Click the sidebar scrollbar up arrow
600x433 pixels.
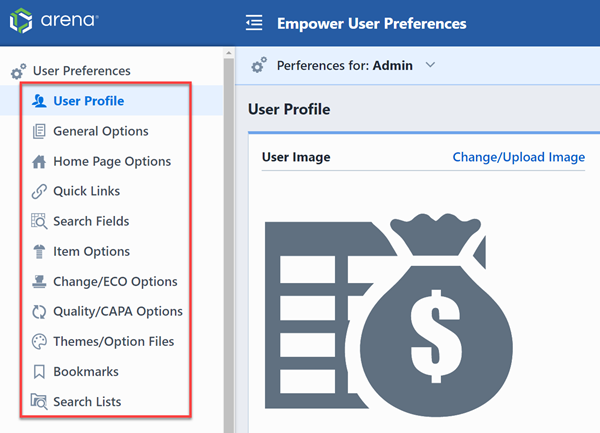pyautogui.click(x=229, y=53)
